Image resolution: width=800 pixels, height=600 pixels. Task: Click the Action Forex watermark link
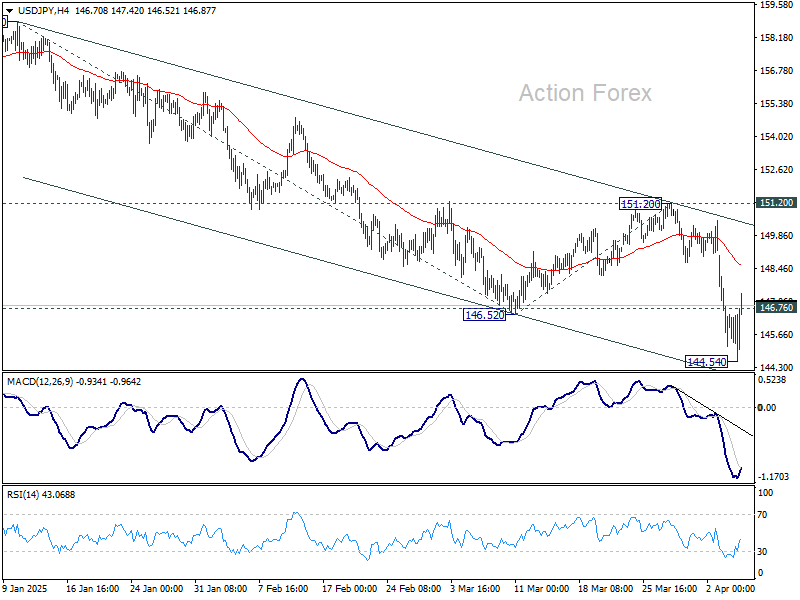[x=585, y=93]
